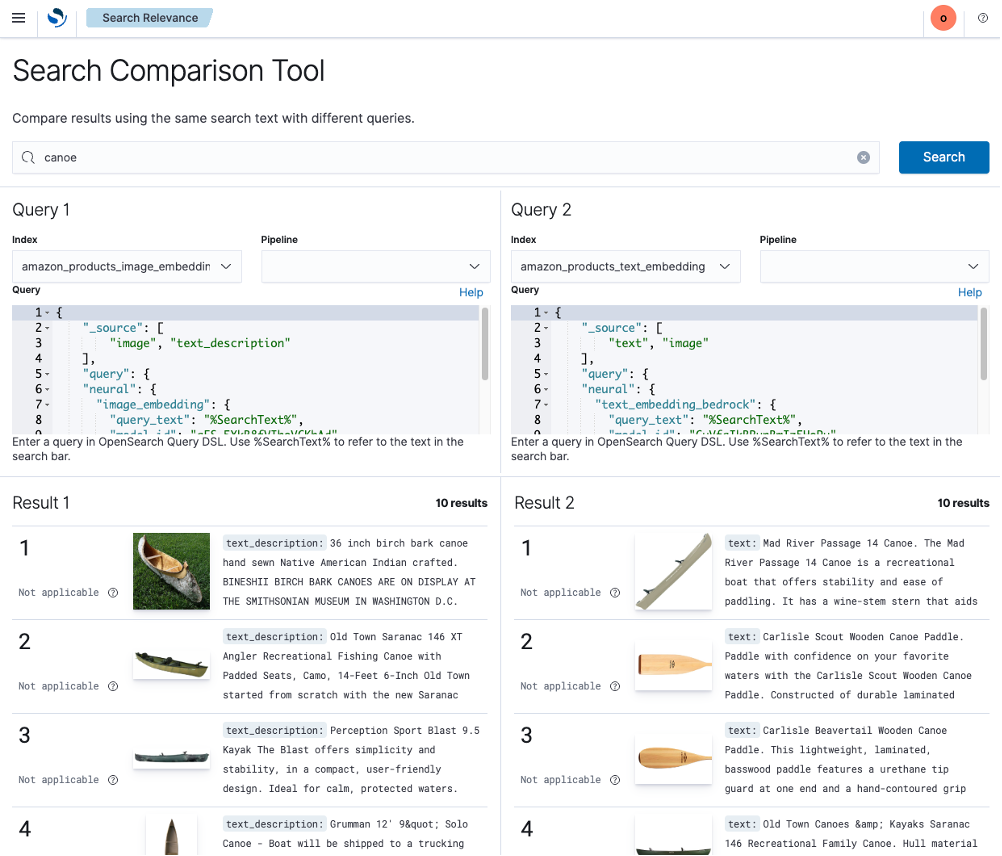Click the tooltip icon next to Result 2 item 2
This screenshot has width=1002, height=856.
[613, 686]
